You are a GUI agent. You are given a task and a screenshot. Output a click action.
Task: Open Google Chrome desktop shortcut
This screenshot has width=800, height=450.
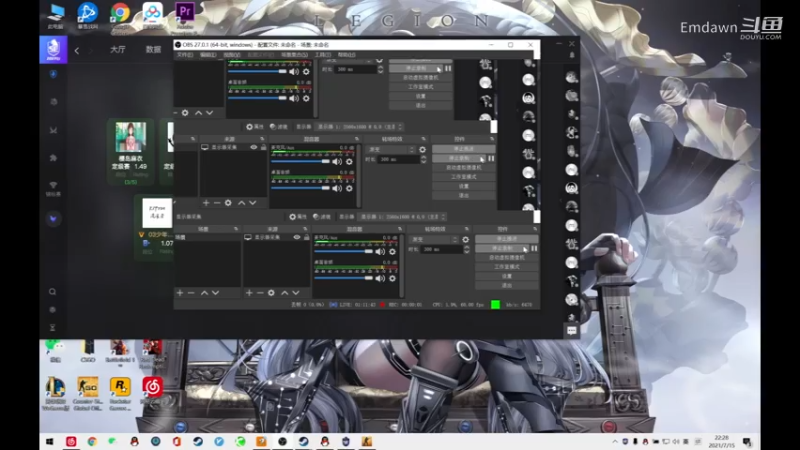click(x=120, y=15)
